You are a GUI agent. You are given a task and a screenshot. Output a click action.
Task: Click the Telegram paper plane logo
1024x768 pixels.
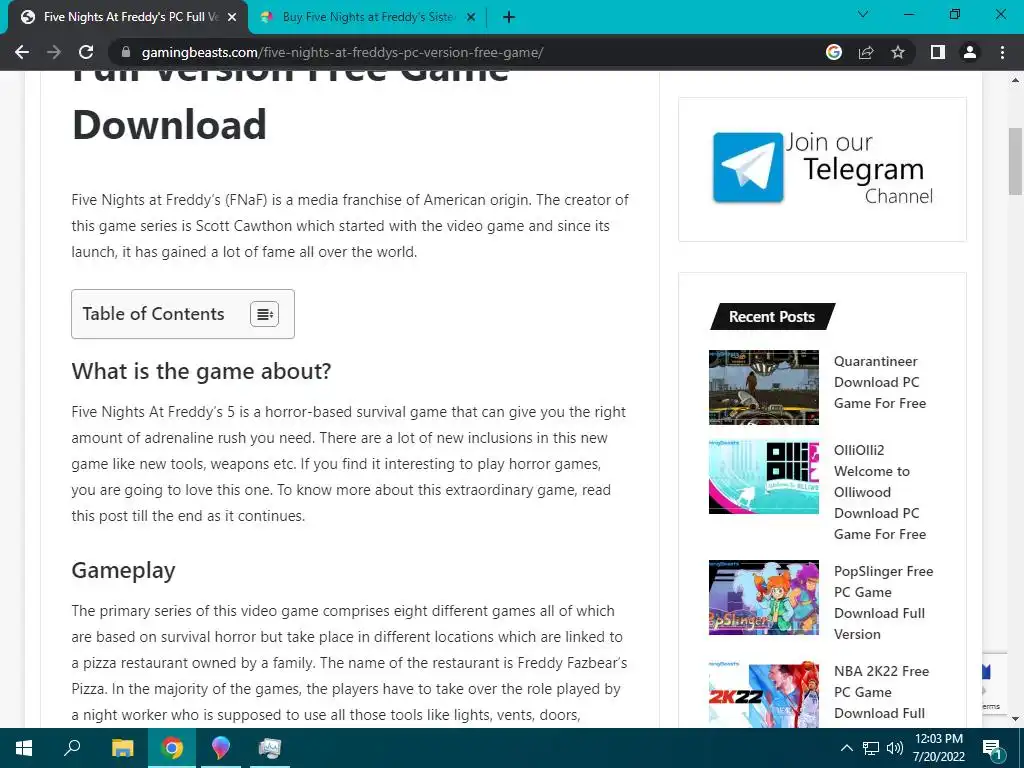pos(748,168)
